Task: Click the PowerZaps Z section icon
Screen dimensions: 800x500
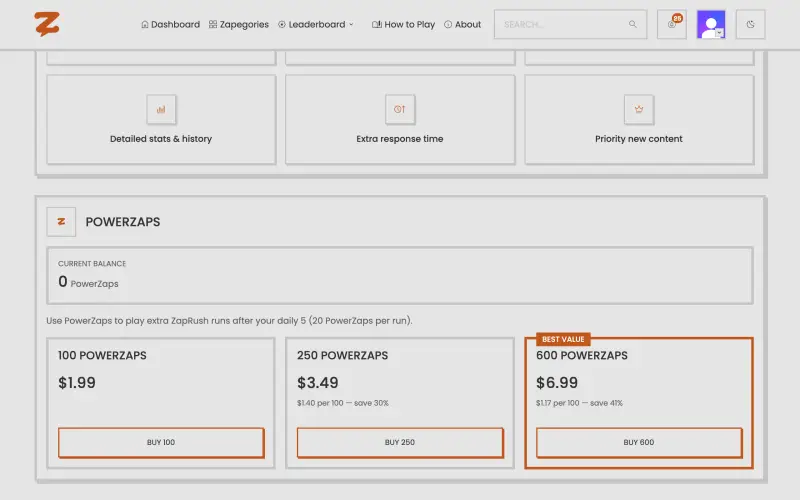Action: 61,221
